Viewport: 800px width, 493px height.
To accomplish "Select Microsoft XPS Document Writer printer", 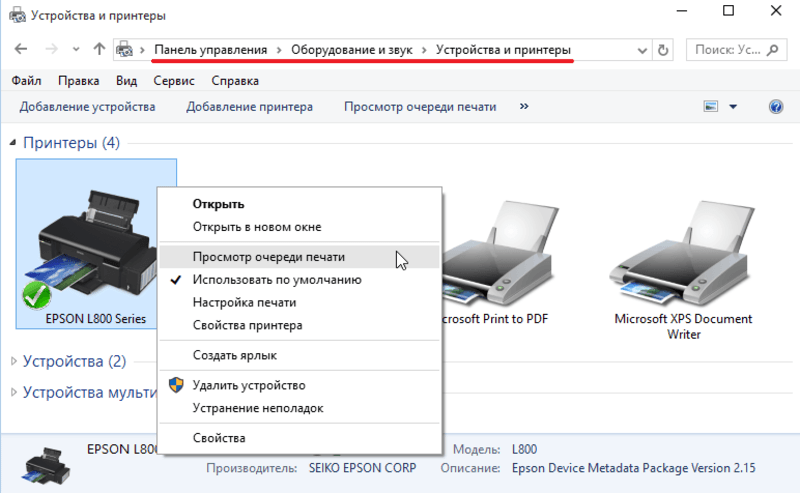I will click(x=683, y=270).
